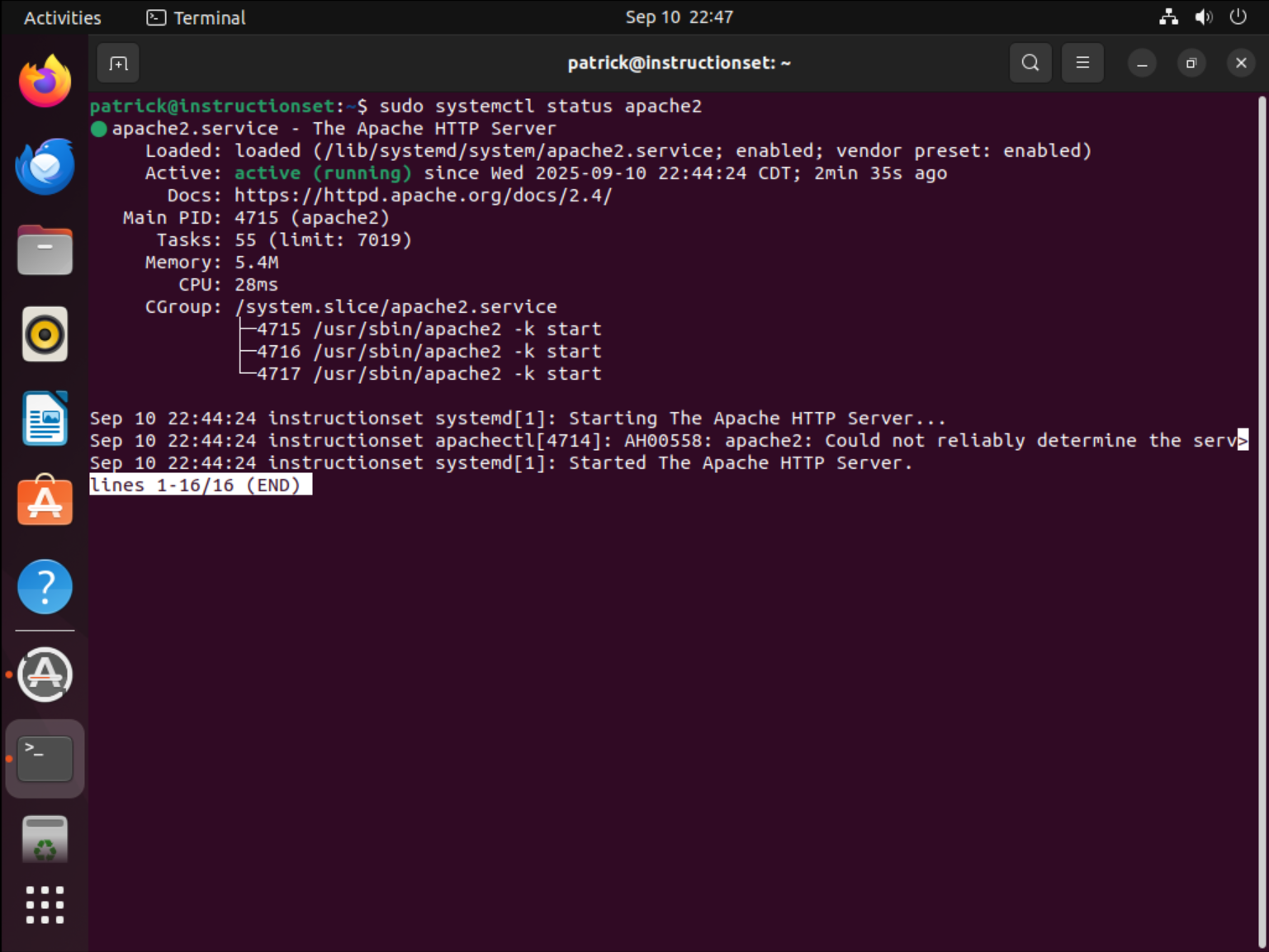The height and width of the screenshot is (952, 1269).
Task: Launch Rhythmbox music player
Action: (x=45, y=334)
